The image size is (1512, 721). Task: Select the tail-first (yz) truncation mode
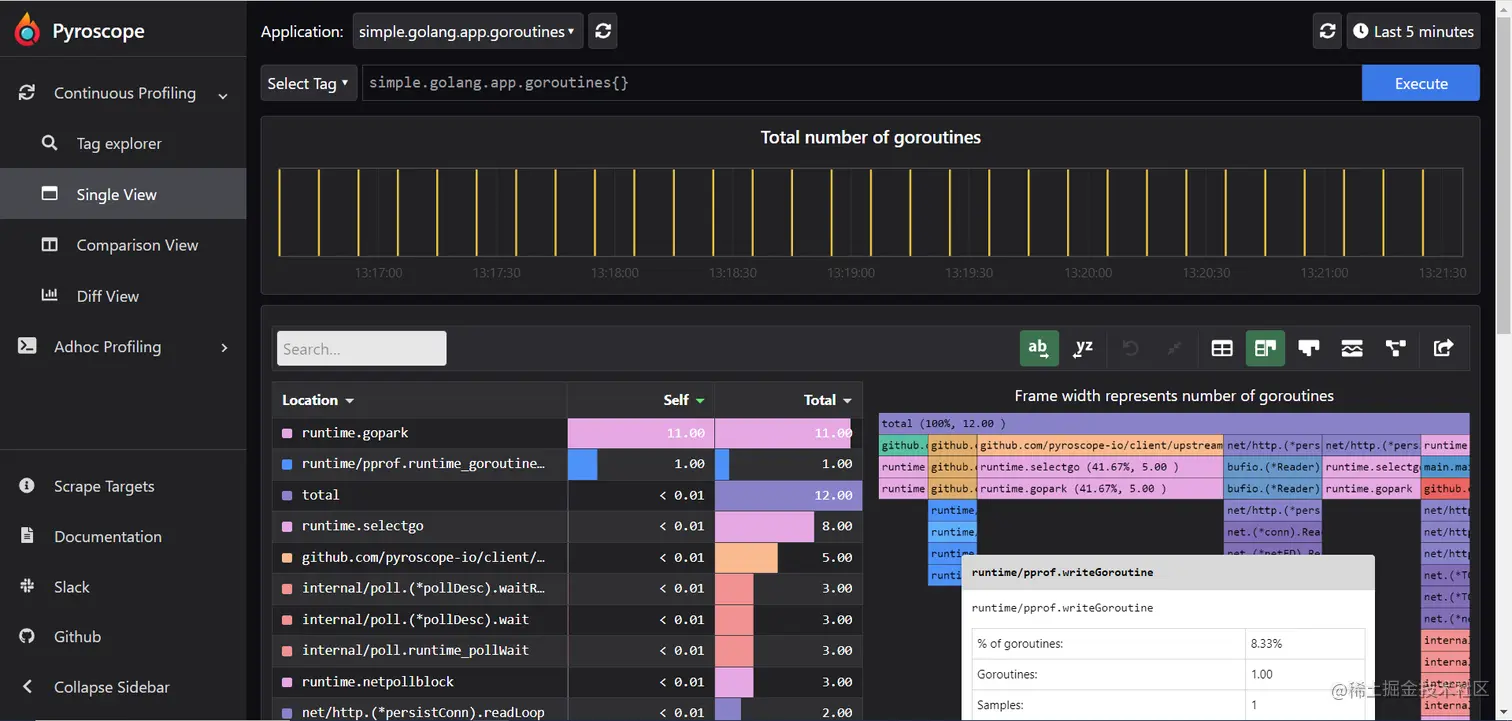pos(1083,348)
